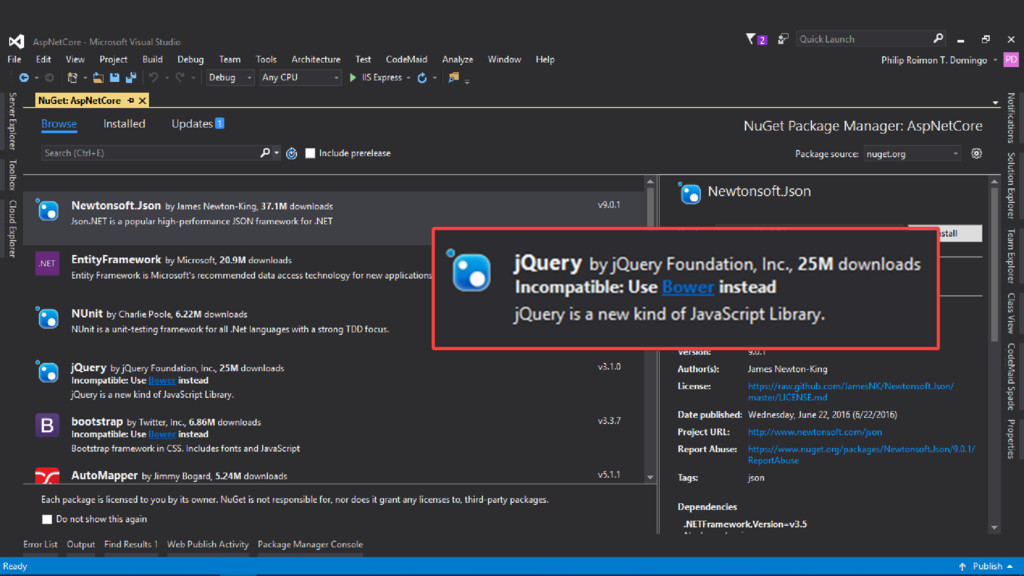
Task: Click the Open File folder icon
Action: pos(98,78)
